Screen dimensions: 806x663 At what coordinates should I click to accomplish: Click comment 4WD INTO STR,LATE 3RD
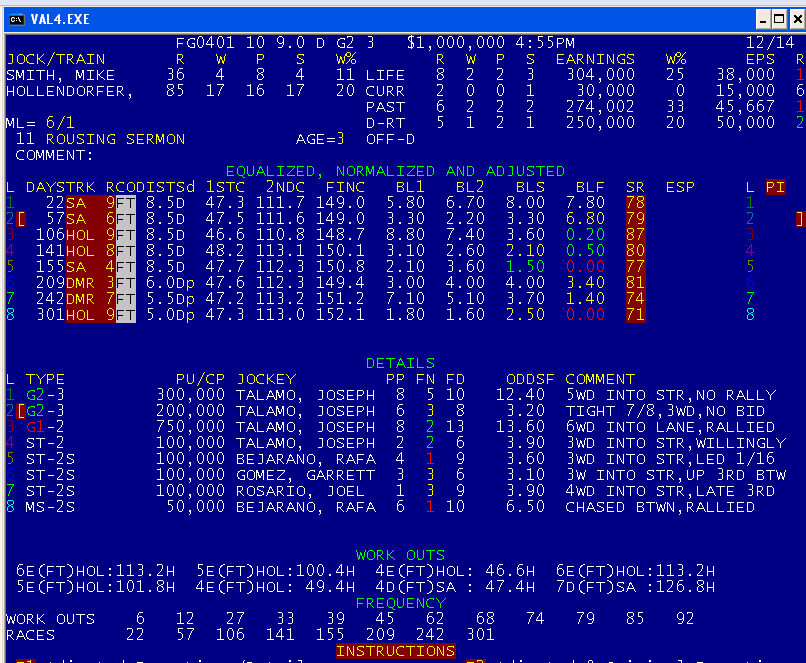(x=670, y=491)
